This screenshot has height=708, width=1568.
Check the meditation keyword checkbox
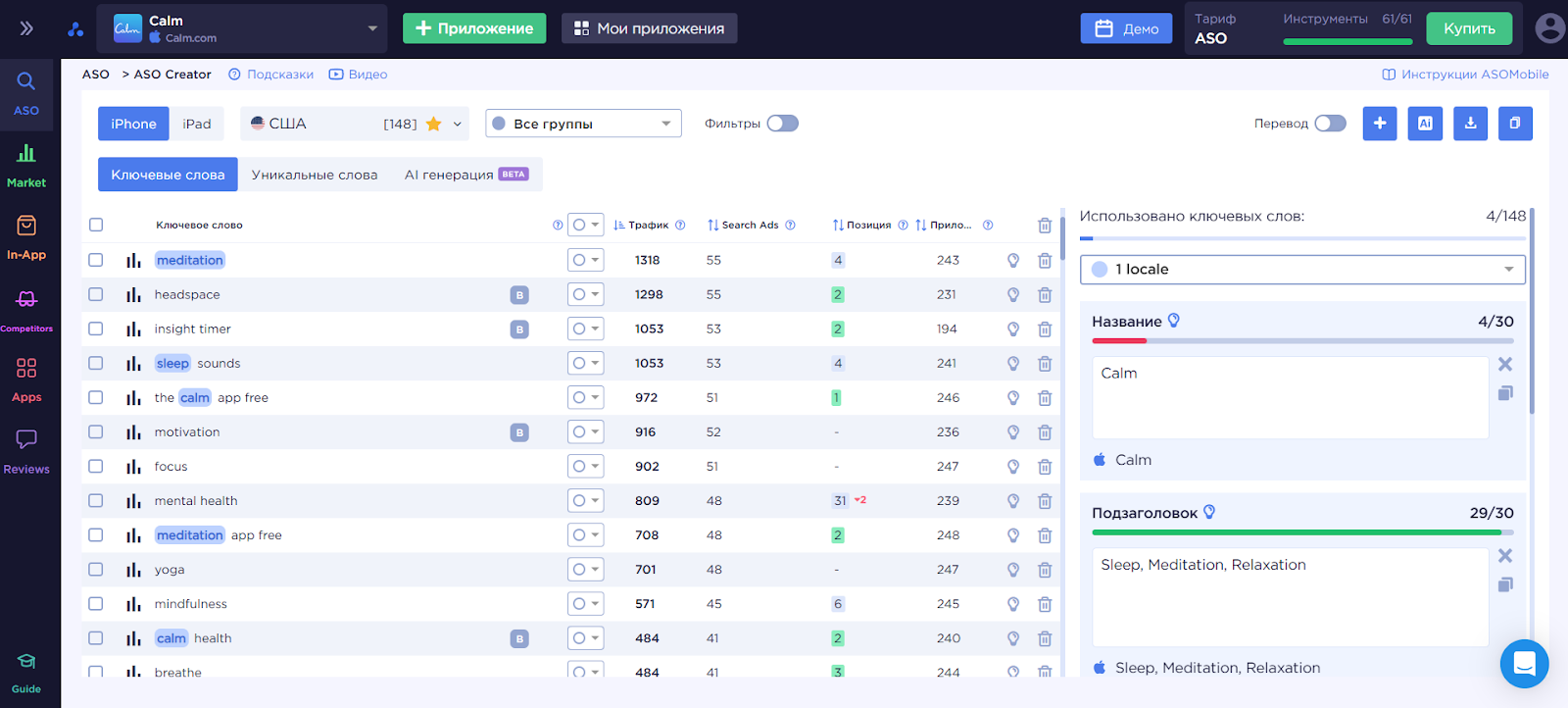[96, 260]
